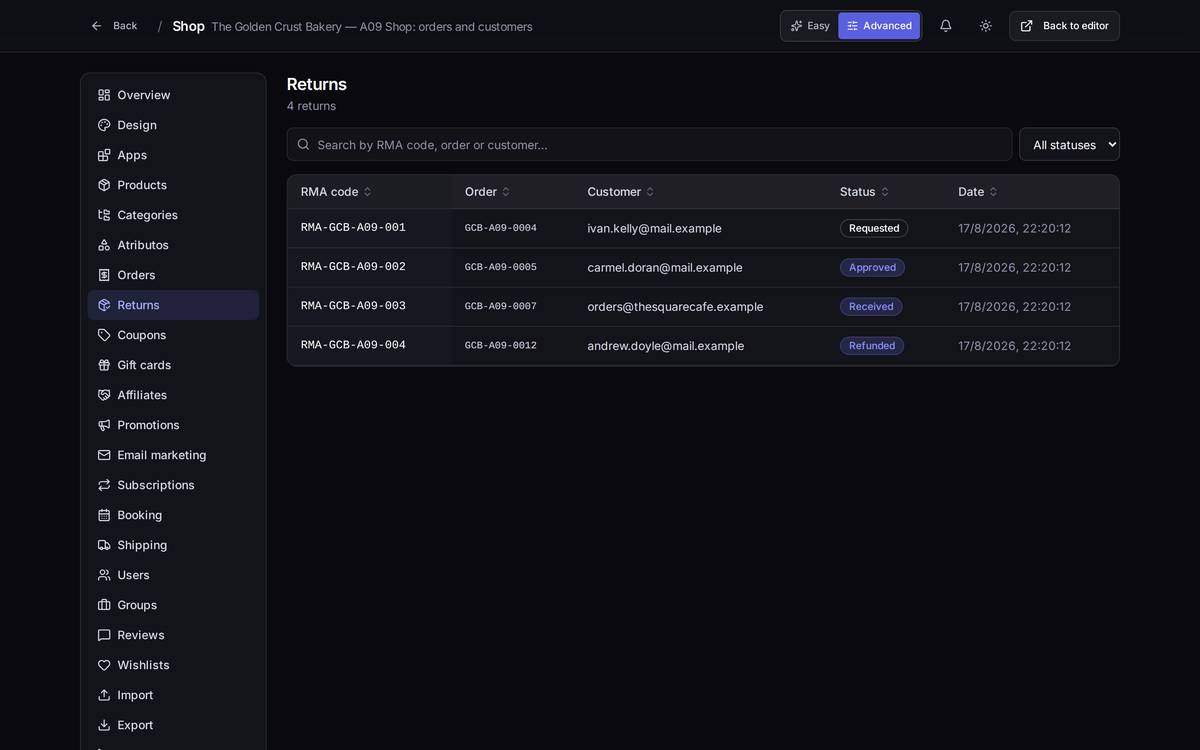The height and width of the screenshot is (750, 1200).
Task: Sort table by Customer column
Action: [x=620, y=192]
